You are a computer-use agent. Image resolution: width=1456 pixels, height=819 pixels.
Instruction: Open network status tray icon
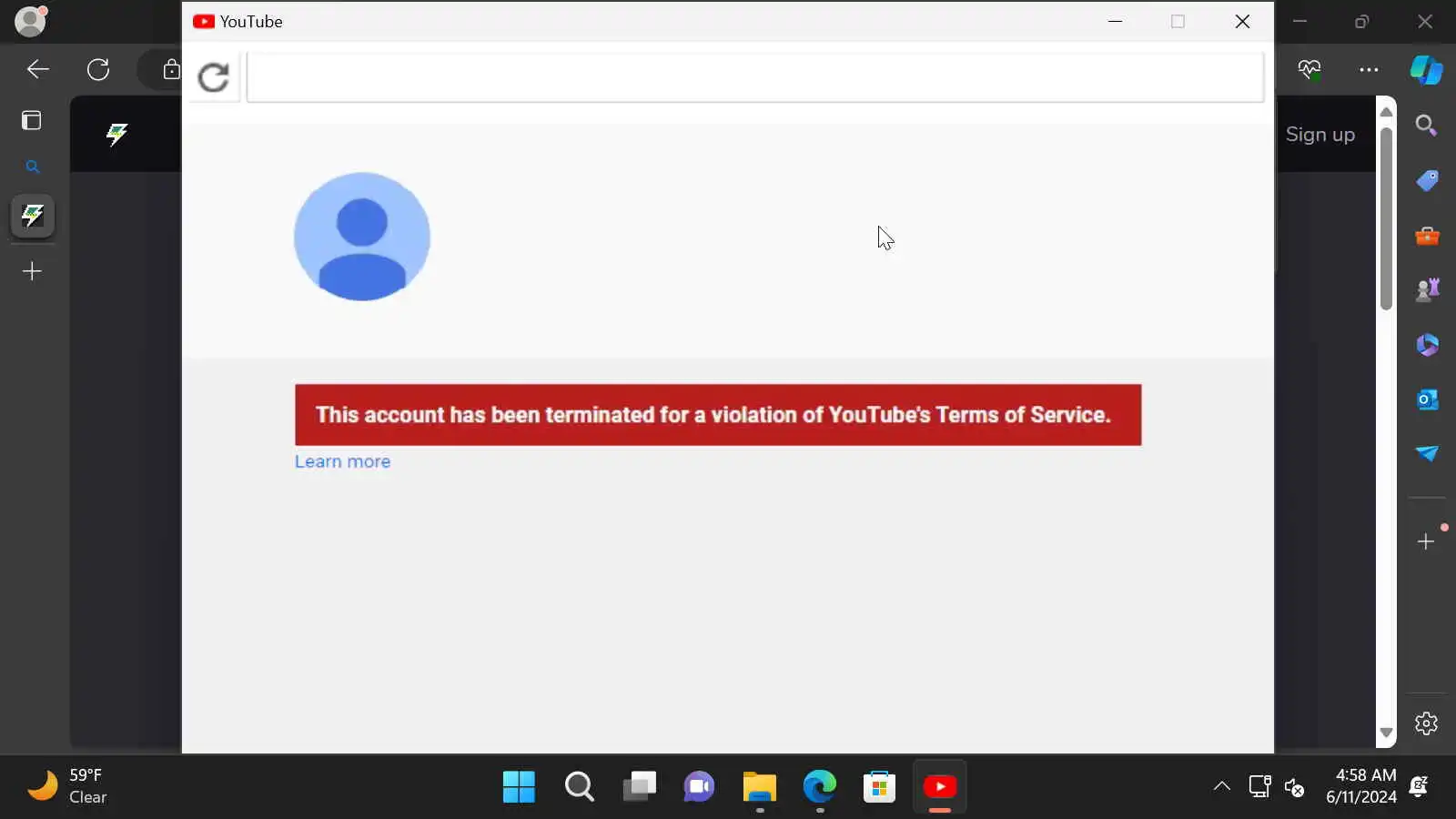(1259, 786)
